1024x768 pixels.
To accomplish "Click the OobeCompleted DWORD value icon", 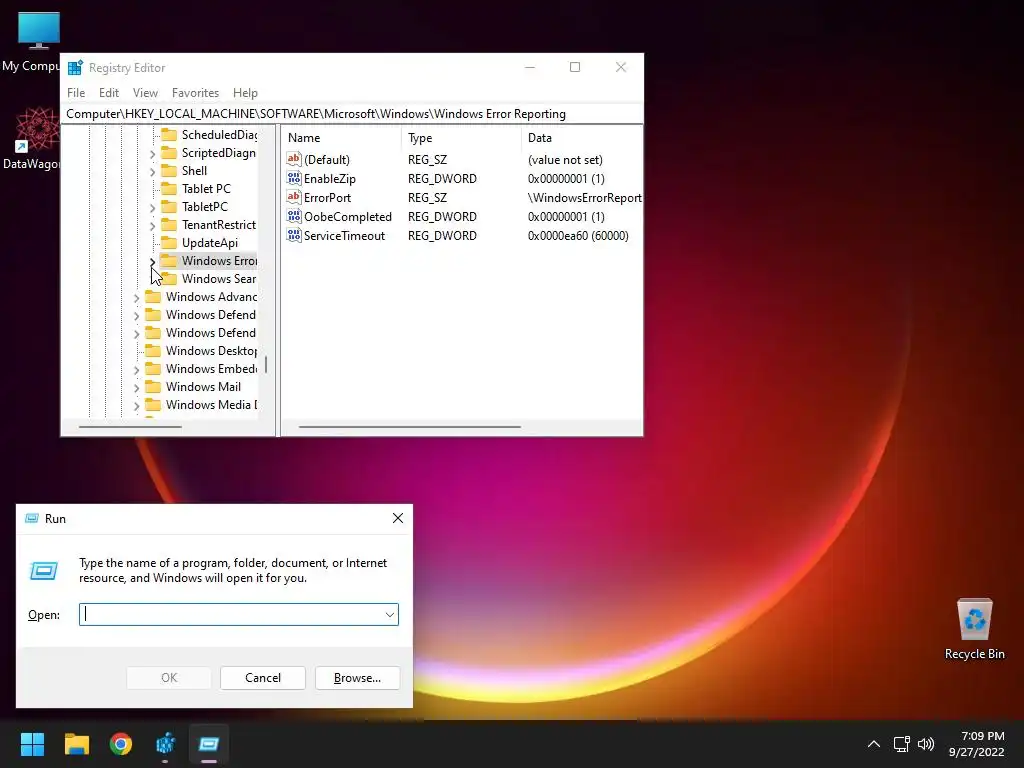I will [294, 216].
